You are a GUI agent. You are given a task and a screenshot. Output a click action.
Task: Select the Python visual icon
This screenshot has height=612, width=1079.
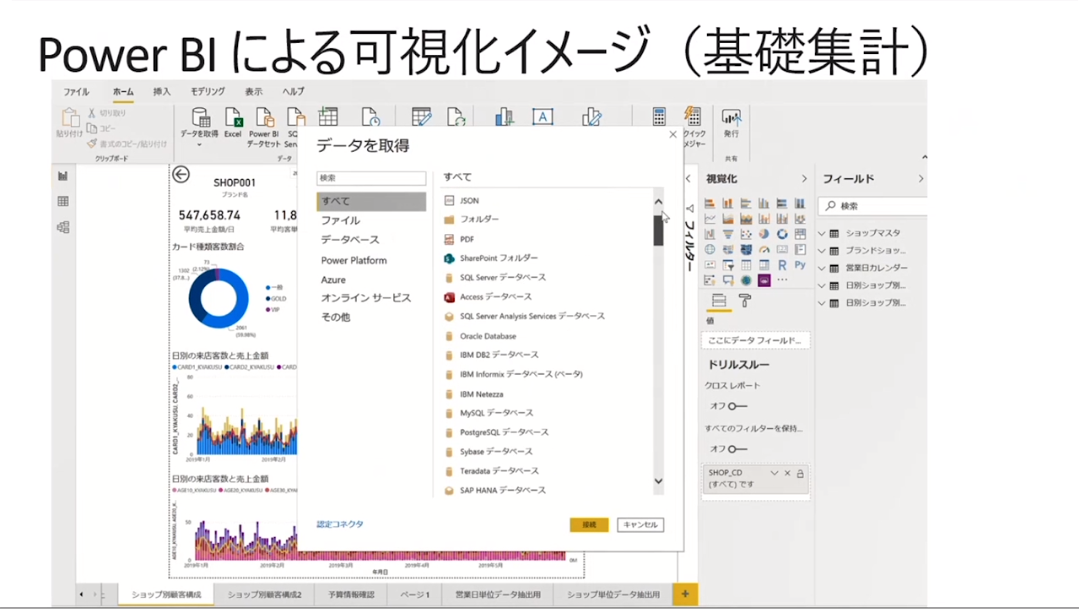coord(800,265)
